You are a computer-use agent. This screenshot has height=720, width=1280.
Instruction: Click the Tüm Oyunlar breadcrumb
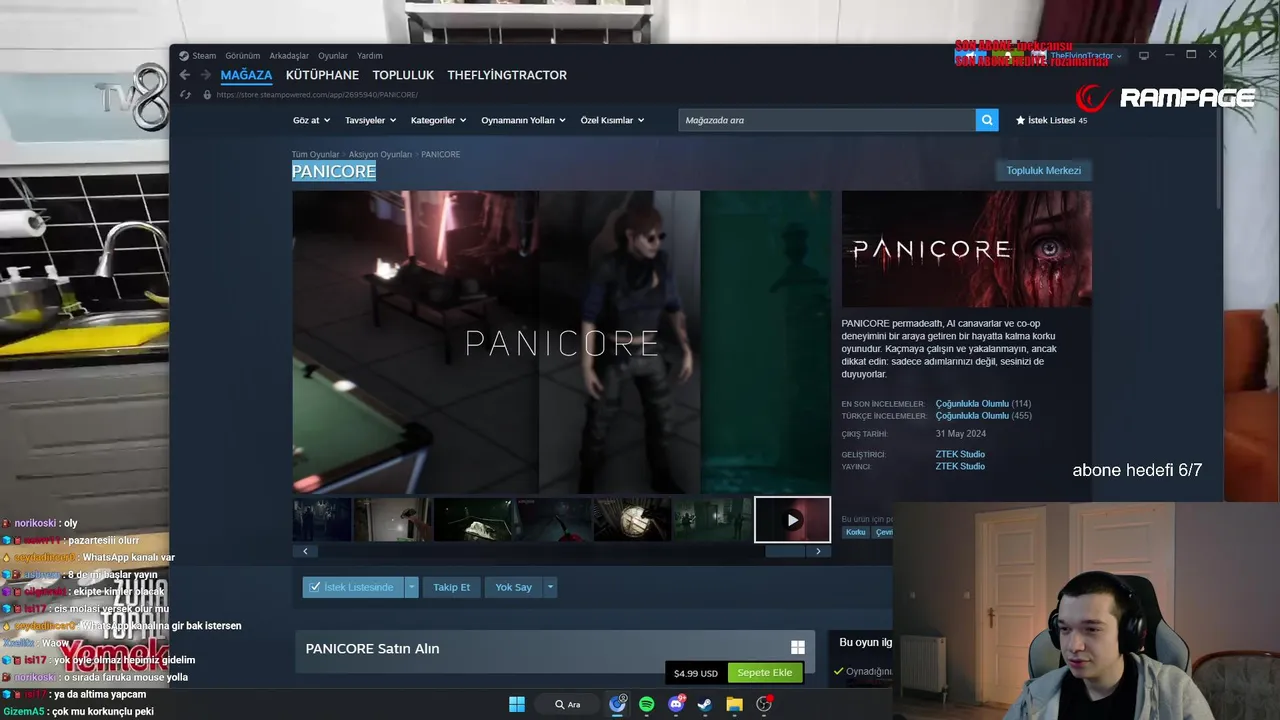315,155
